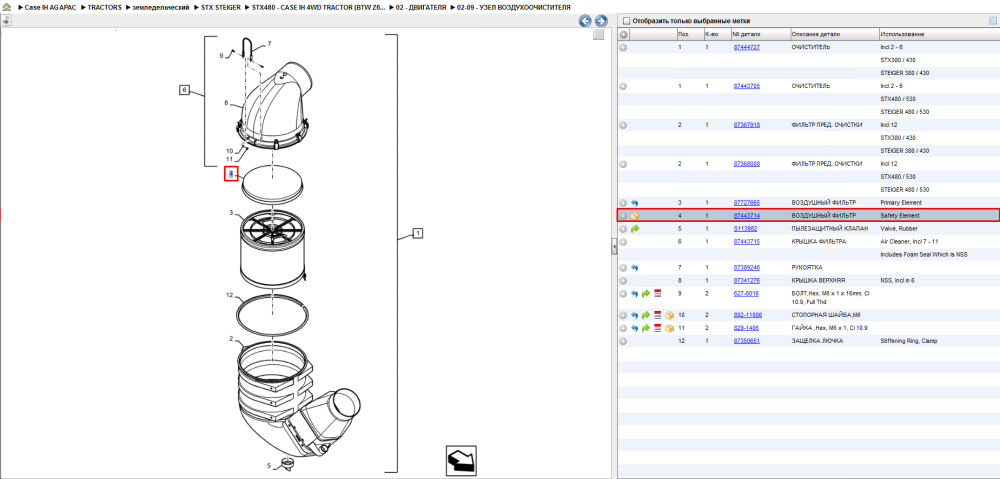Select callout 1 box on the diagram
This screenshot has height=479, width=1000.
tap(418, 233)
